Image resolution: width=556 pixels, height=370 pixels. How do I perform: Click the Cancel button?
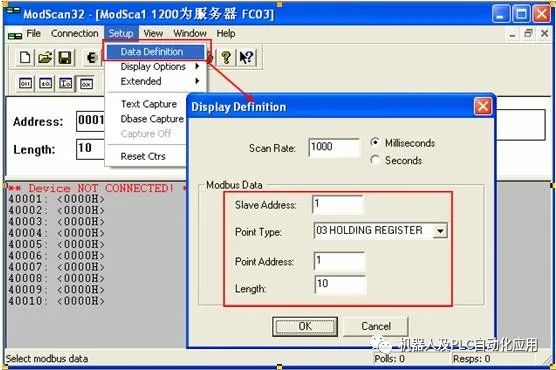pyautogui.click(x=376, y=327)
